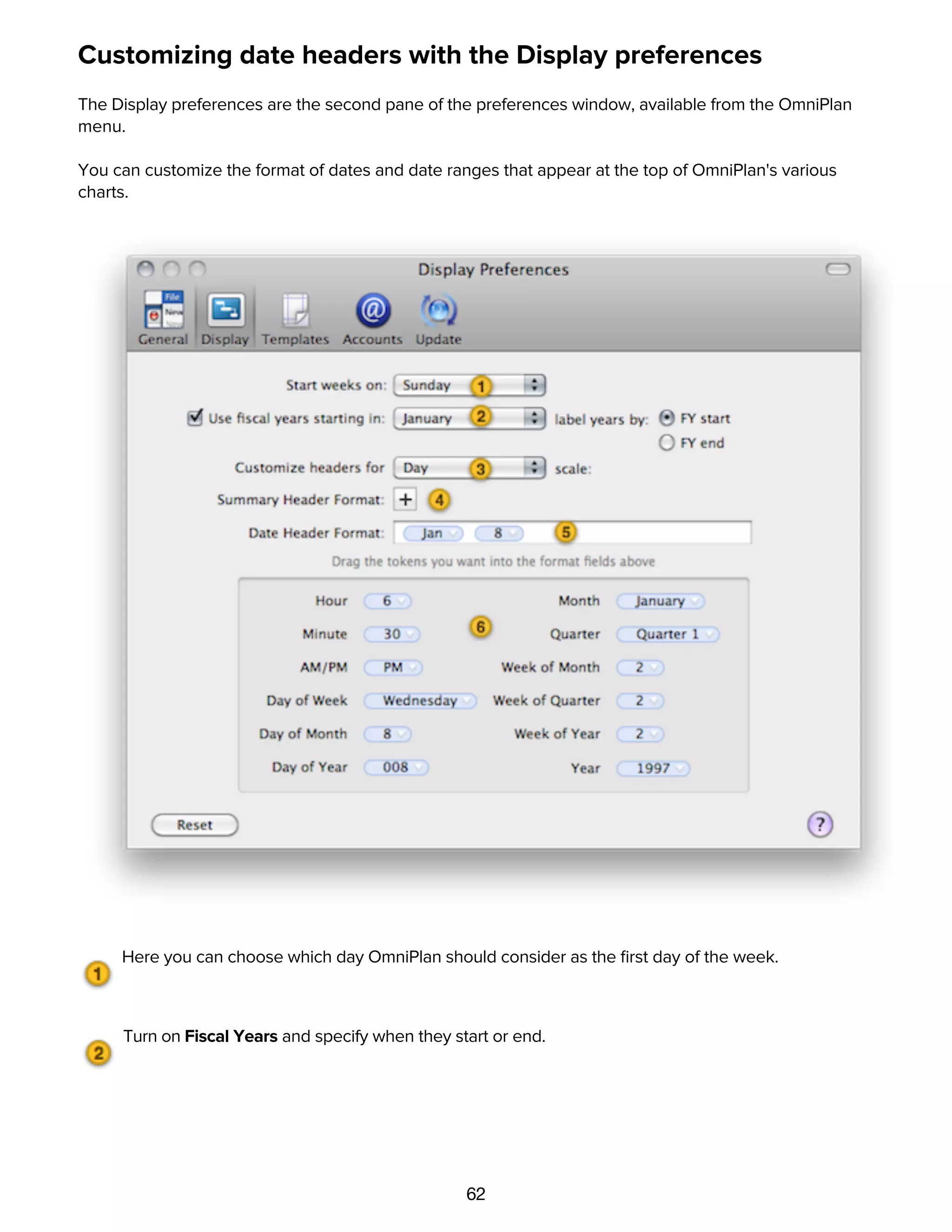This screenshot has height=1232, width=952.
Task: Click the Quarter 1 token
Action: tap(668, 634)
